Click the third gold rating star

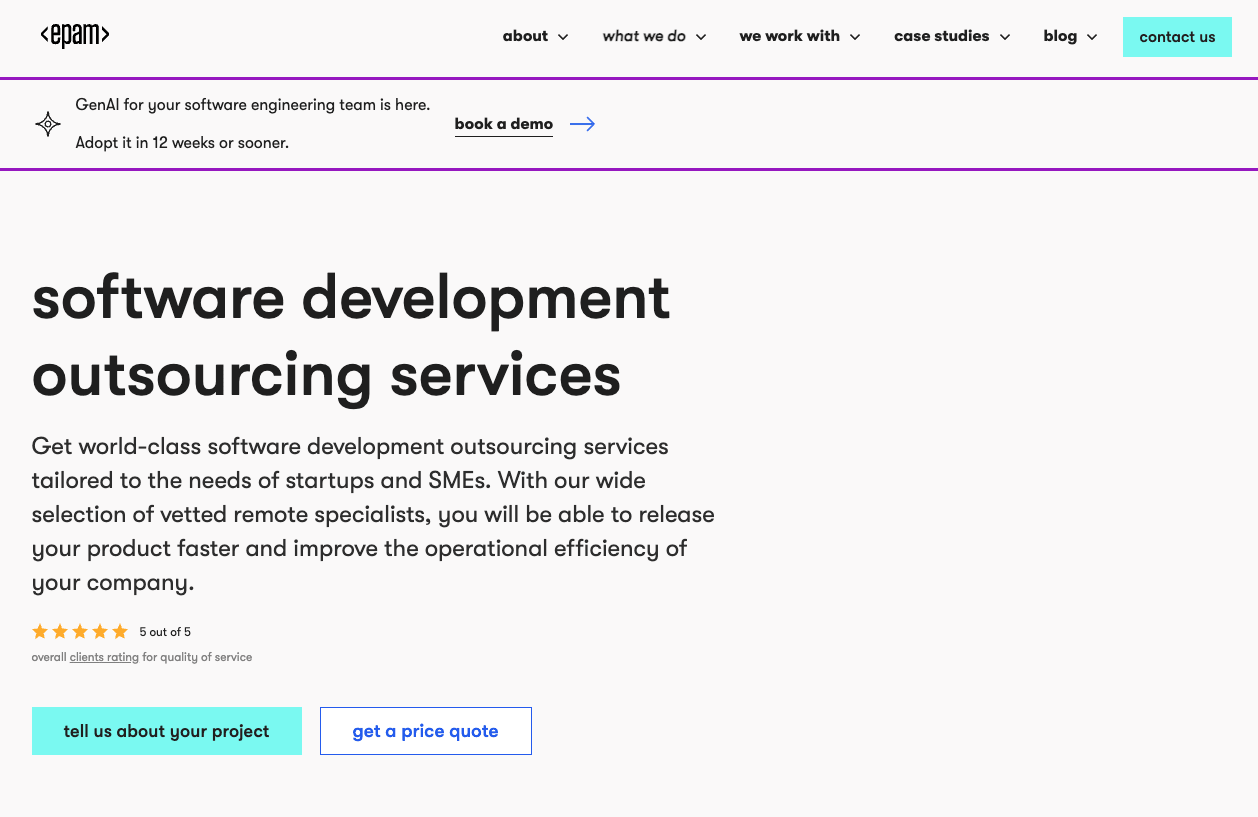click(80, 631)
